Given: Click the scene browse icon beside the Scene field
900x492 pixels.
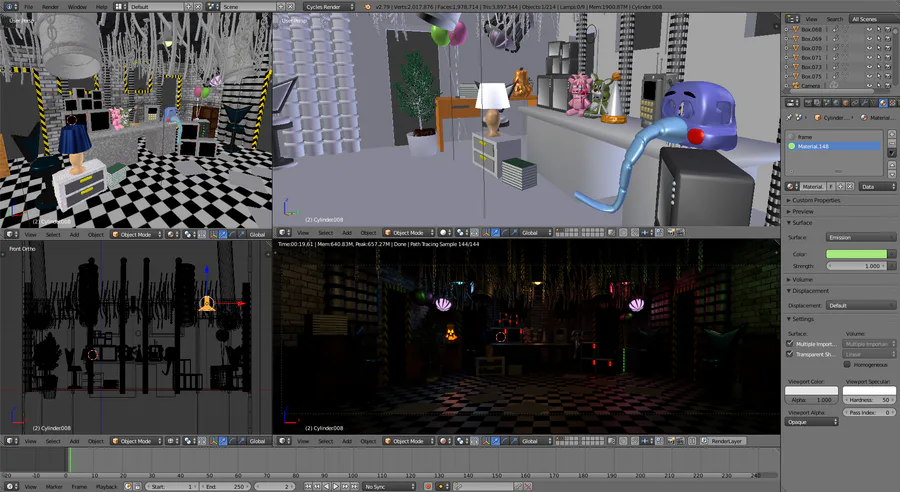Looking at the screenshot, I should tap(212, 7).
